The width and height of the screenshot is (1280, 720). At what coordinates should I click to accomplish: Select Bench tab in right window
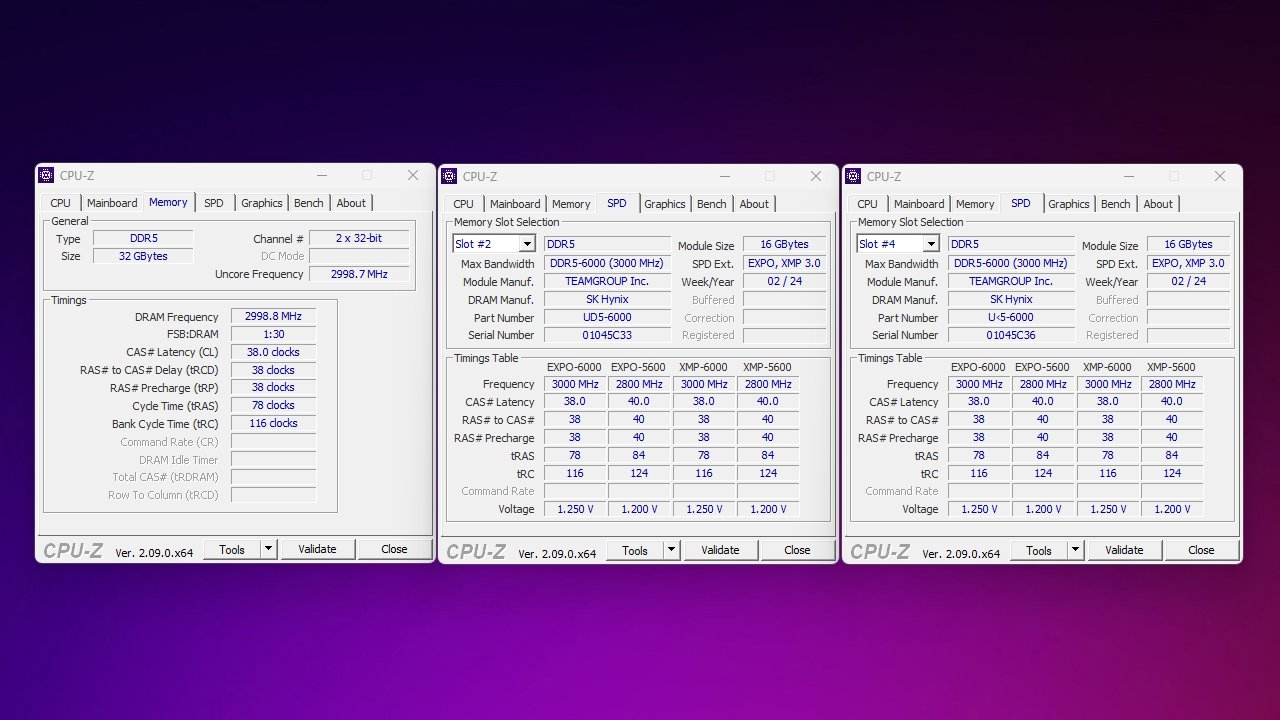pos(1116,204)
